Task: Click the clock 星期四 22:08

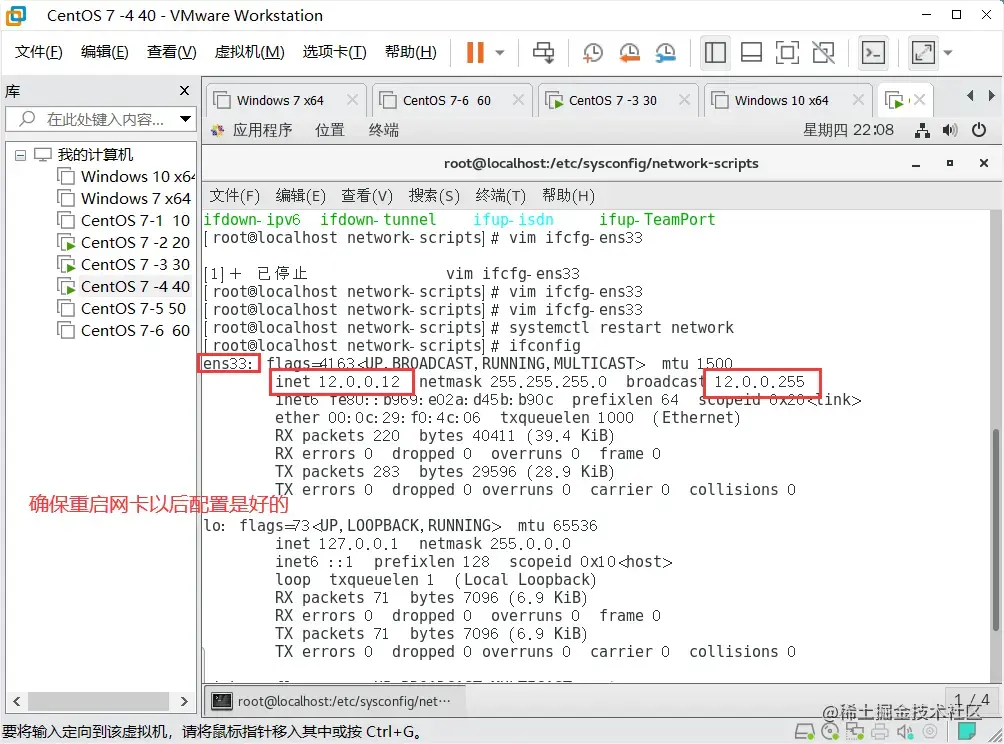Action: pos(848,131)
